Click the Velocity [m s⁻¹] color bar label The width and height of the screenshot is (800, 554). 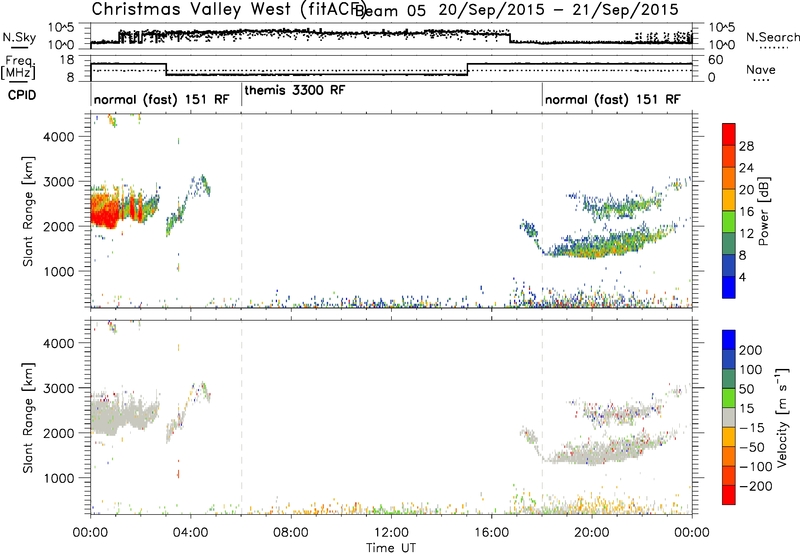pyautogui.click(x=781, y=418)
